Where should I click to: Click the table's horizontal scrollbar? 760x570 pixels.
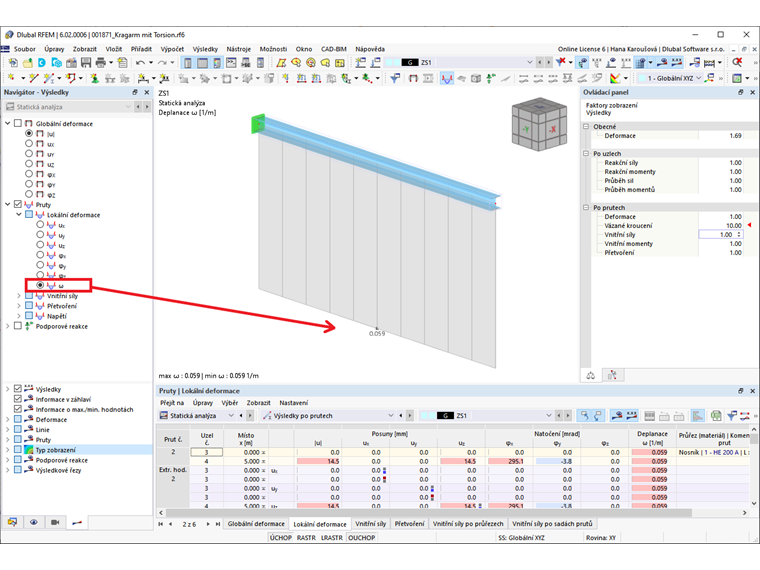pos(429,512)
